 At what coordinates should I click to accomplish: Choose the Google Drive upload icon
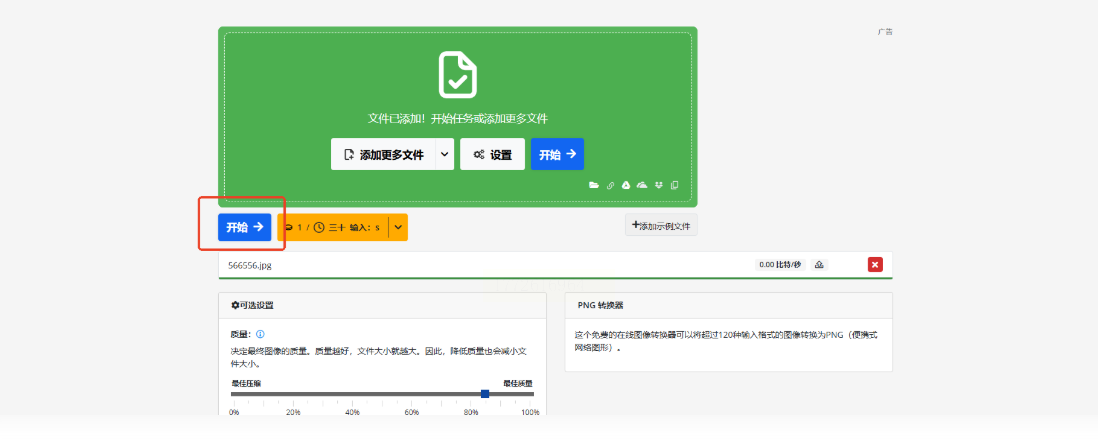coord(626,186)
